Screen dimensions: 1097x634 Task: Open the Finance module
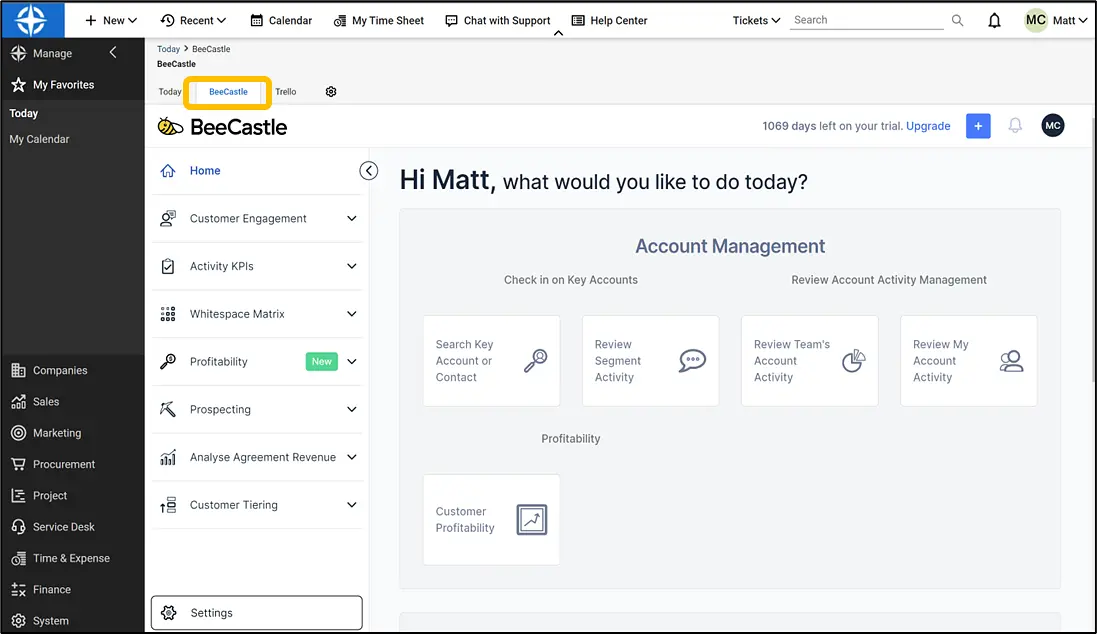tap(41, 589)
